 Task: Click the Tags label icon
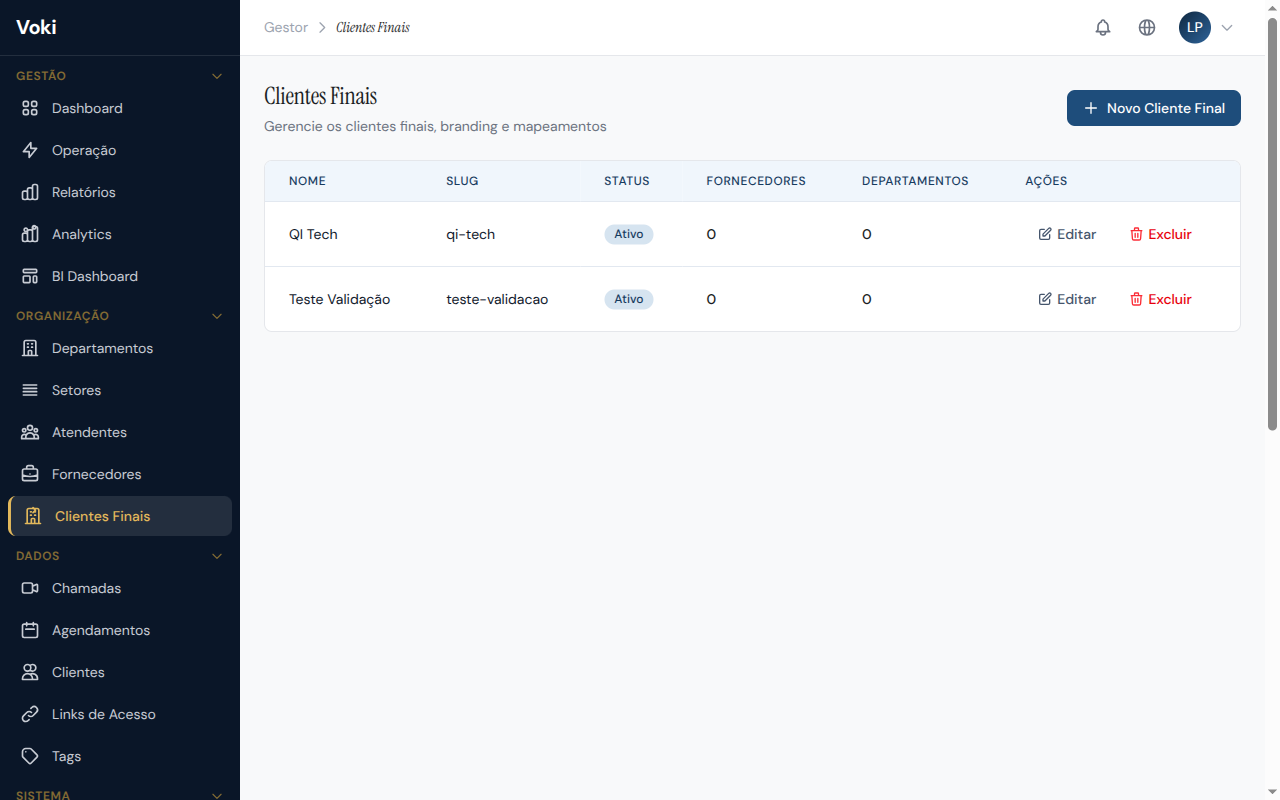pos(30,756)
